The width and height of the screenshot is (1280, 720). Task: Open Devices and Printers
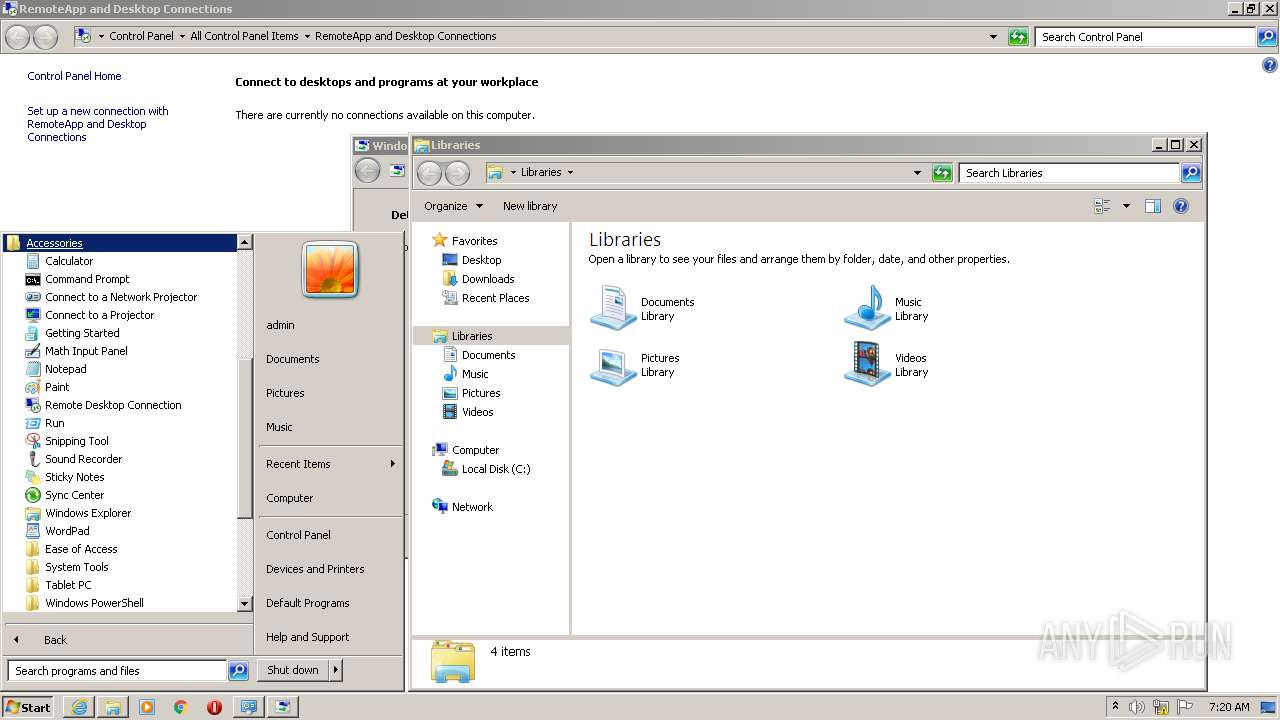(x=315, y=569)
